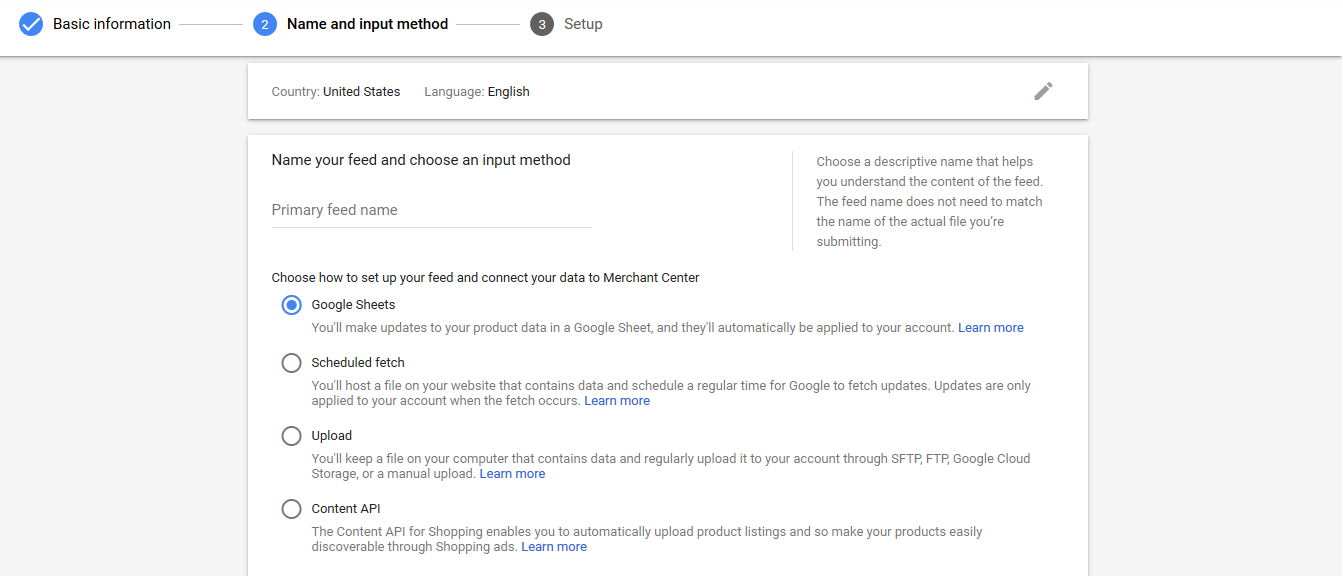This screenshot has width=1343, height=576.
Task: Select the Upload radio button
Action: 291,436
